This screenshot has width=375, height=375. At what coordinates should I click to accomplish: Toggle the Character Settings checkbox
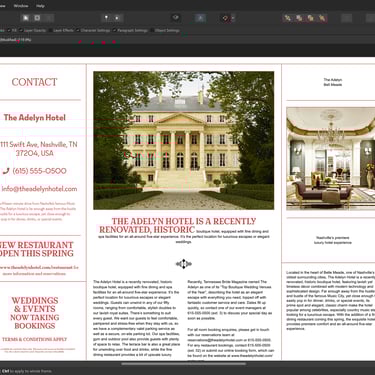point(77,30)
